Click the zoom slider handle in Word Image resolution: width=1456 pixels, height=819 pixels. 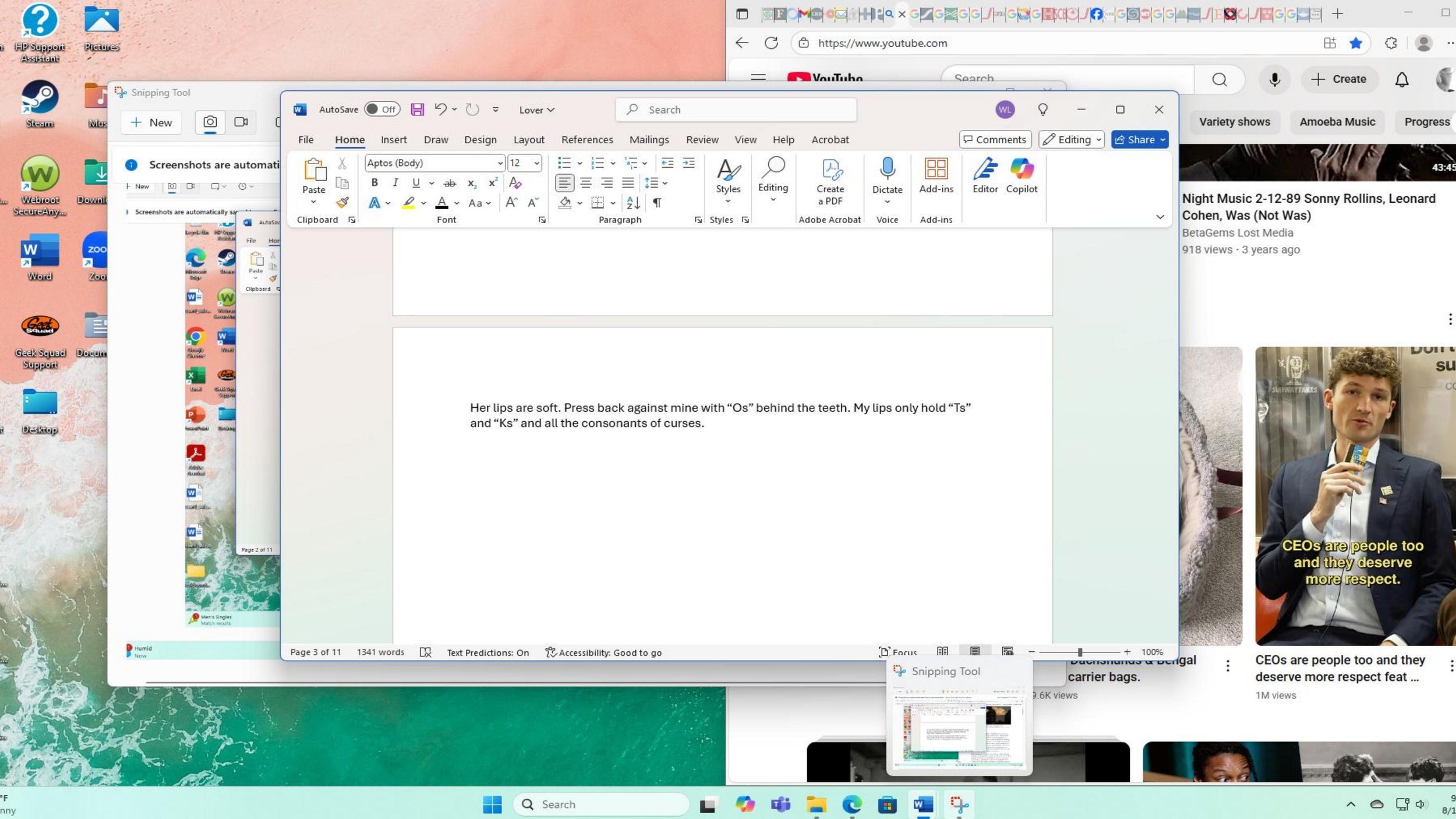pos(1079,652)
